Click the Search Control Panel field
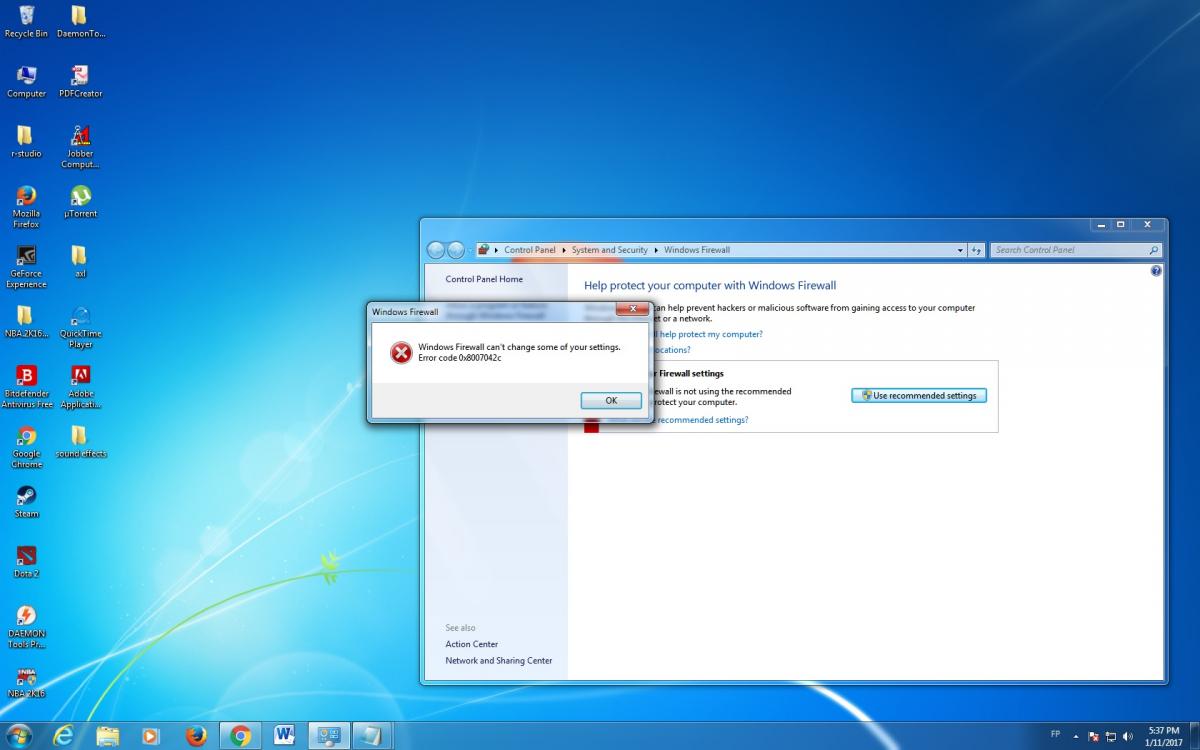The image size is (1200, 750). (x=1076, y=250)
